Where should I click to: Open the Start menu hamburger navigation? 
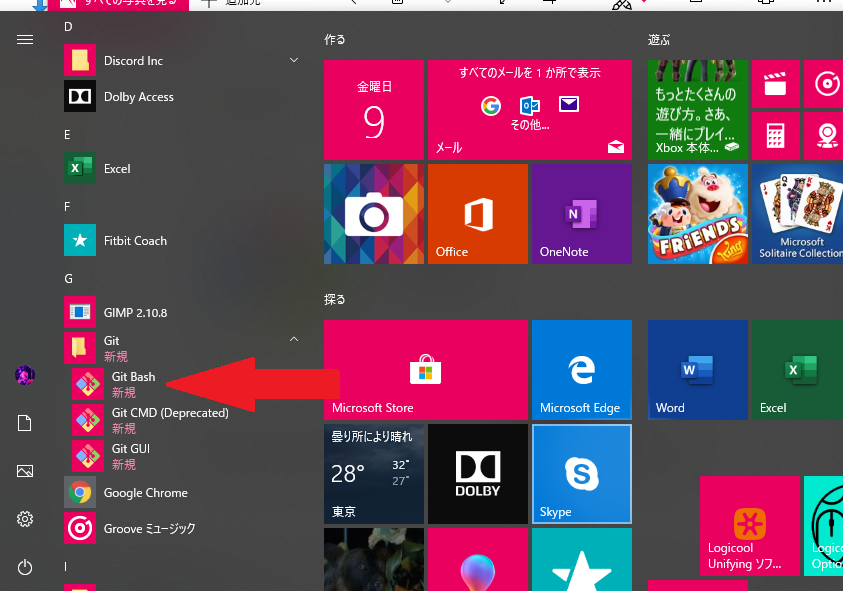25,40
